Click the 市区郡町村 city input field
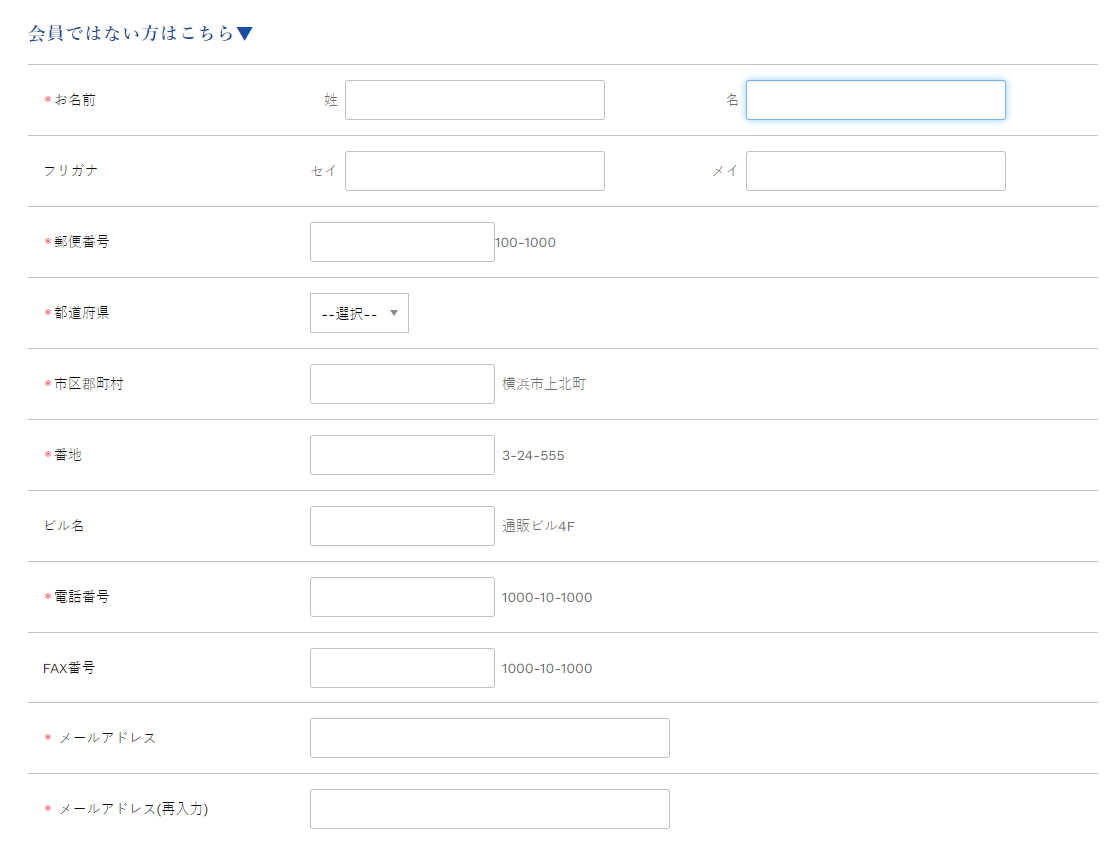The height and width of the screenshot is (844, 1110). point(402,384)
